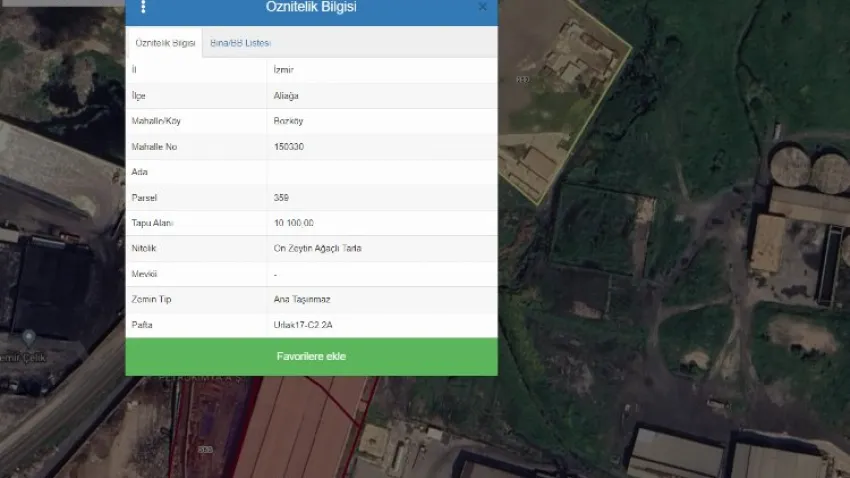Select the Parsel value 359
Screen dimensions: 850x478
point(281,198)
